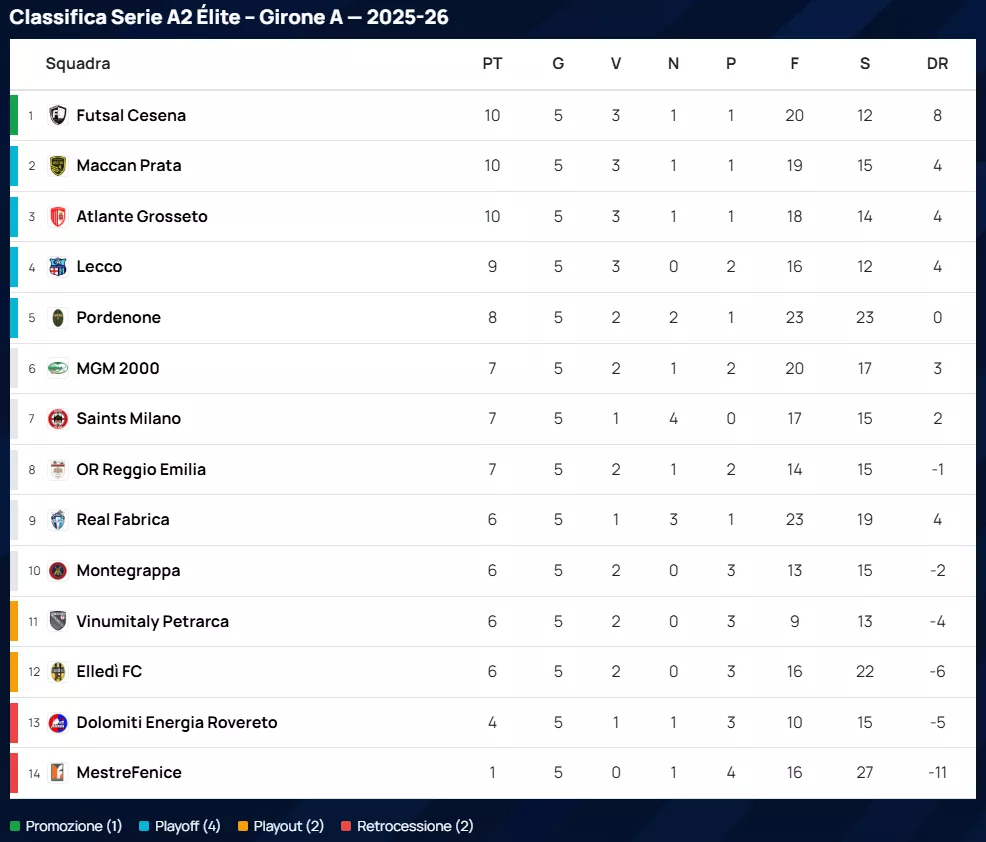The image size is (986, 842).
Task: Click the Squadra column header
Action: pyautogui.click(x=78, y=64)
